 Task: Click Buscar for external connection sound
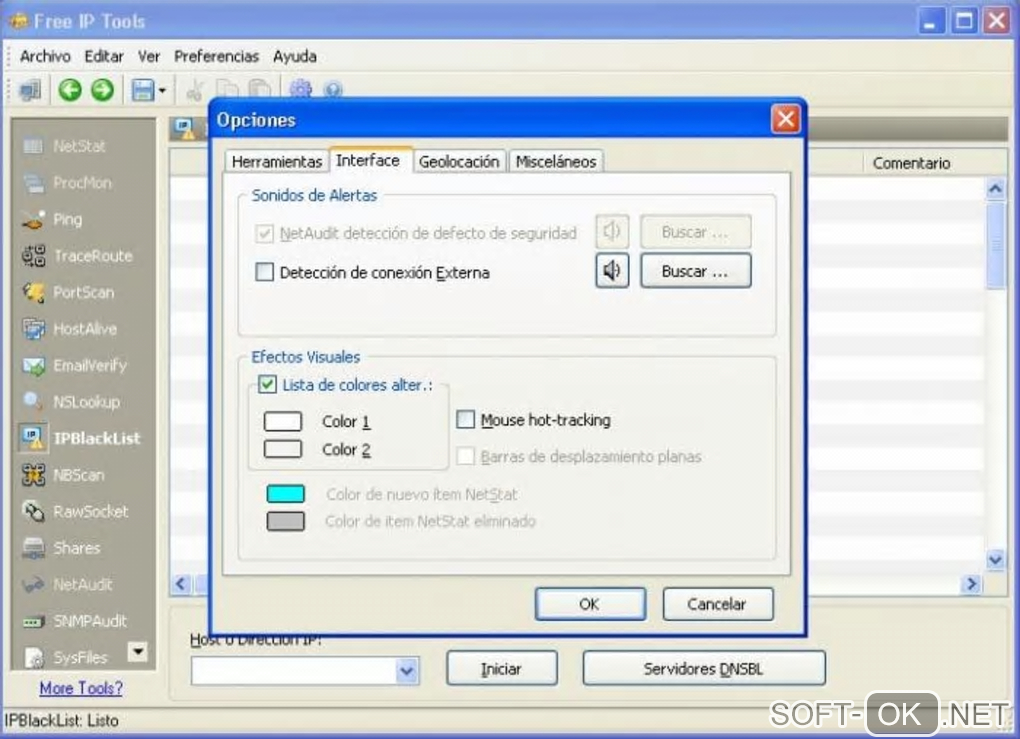pyautogui.click(x=695, y=271)
